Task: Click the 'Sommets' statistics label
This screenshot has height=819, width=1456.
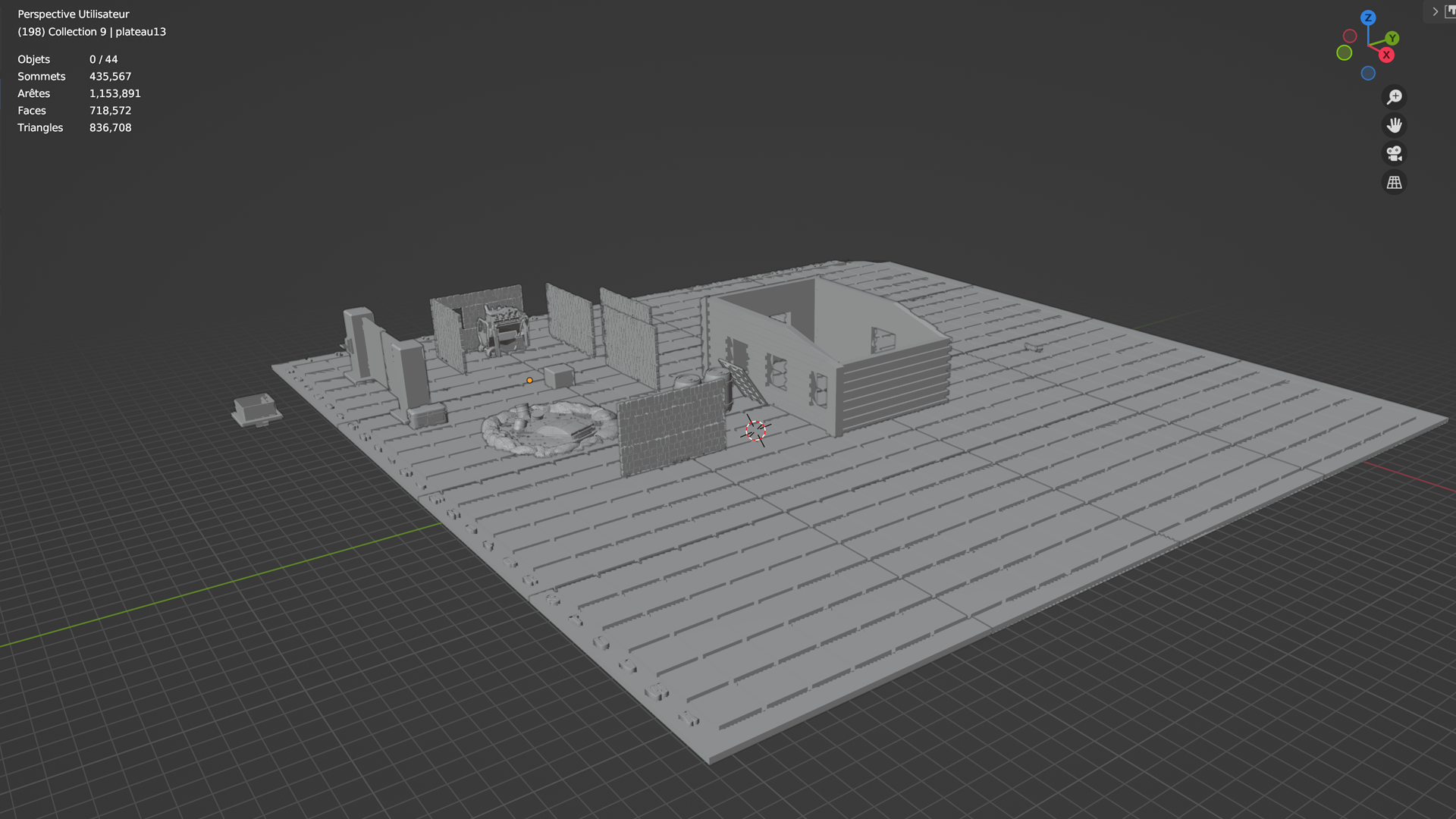Action: 42,77
